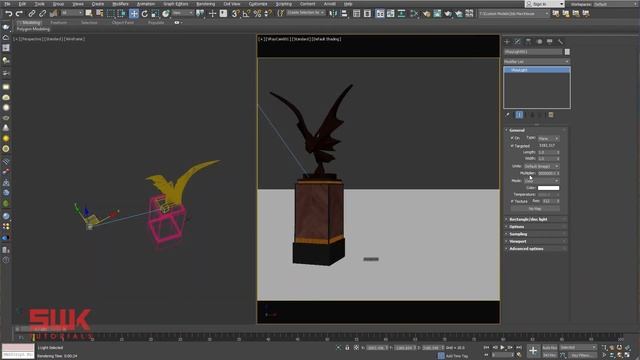Open the Hierarchy panel icon

(528, 42)
